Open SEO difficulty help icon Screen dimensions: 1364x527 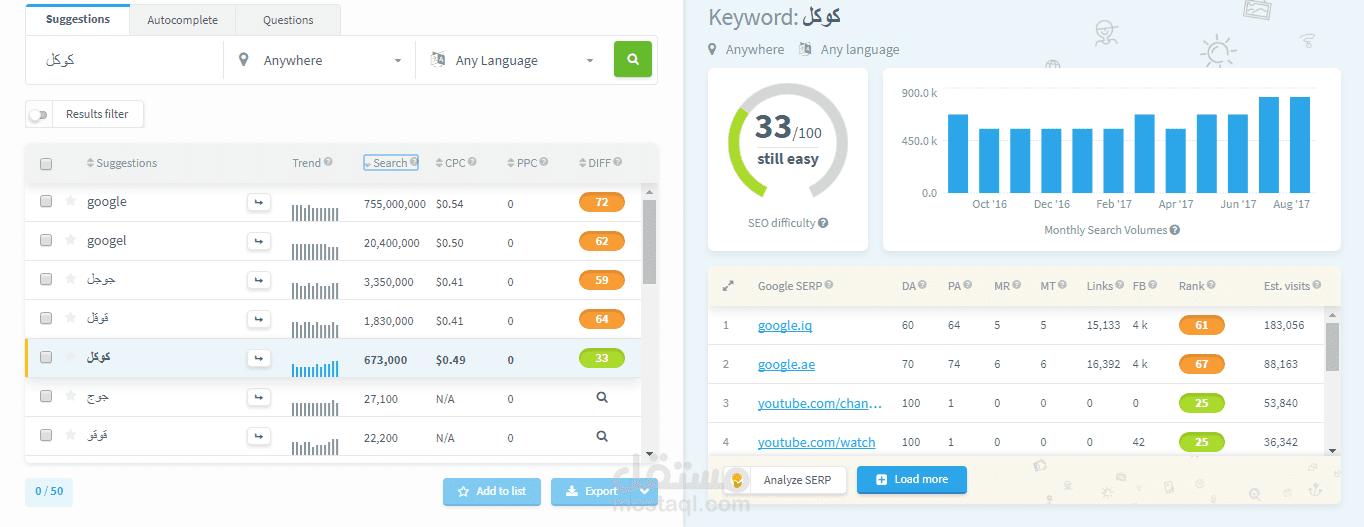(x=823, y=223)
